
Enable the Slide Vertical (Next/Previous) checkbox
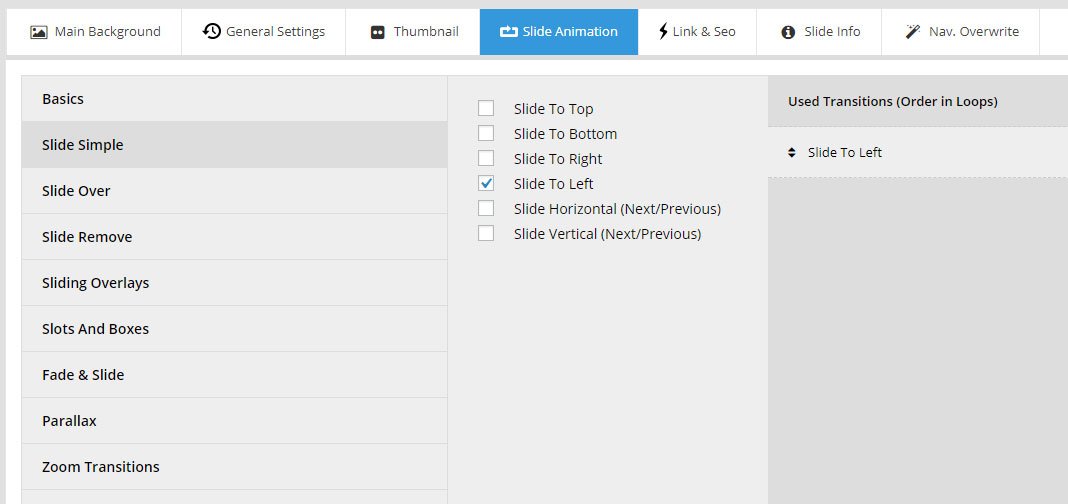pyautogui.click(x=486, y=234)
